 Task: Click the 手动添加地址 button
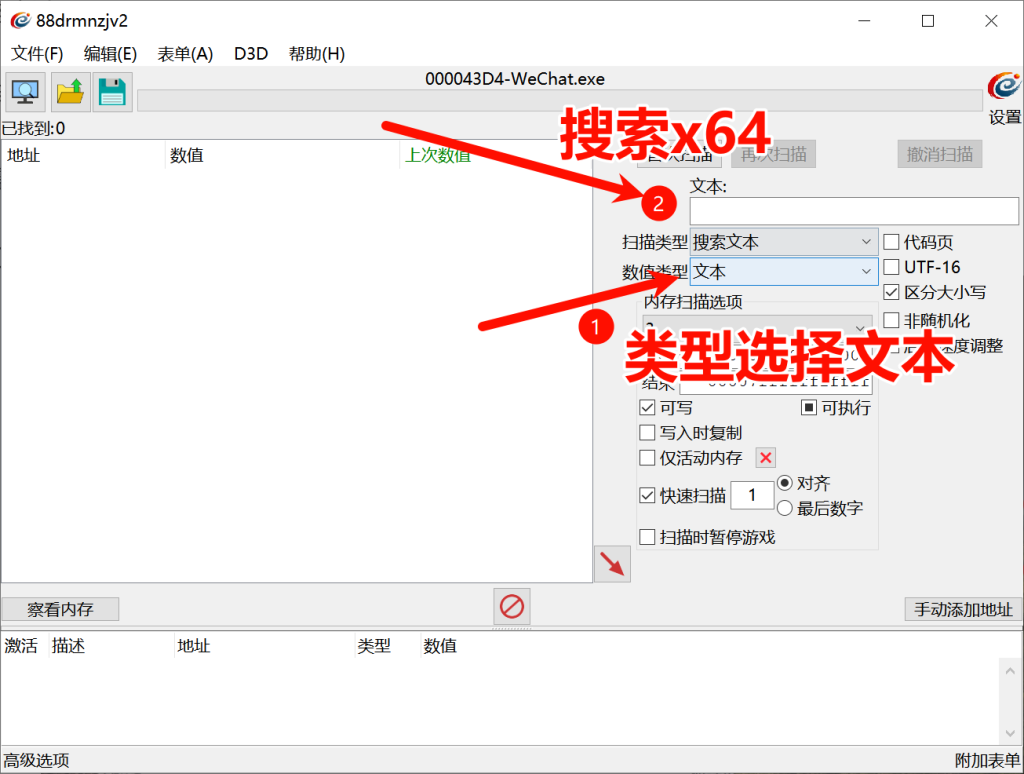click(963, 609)
